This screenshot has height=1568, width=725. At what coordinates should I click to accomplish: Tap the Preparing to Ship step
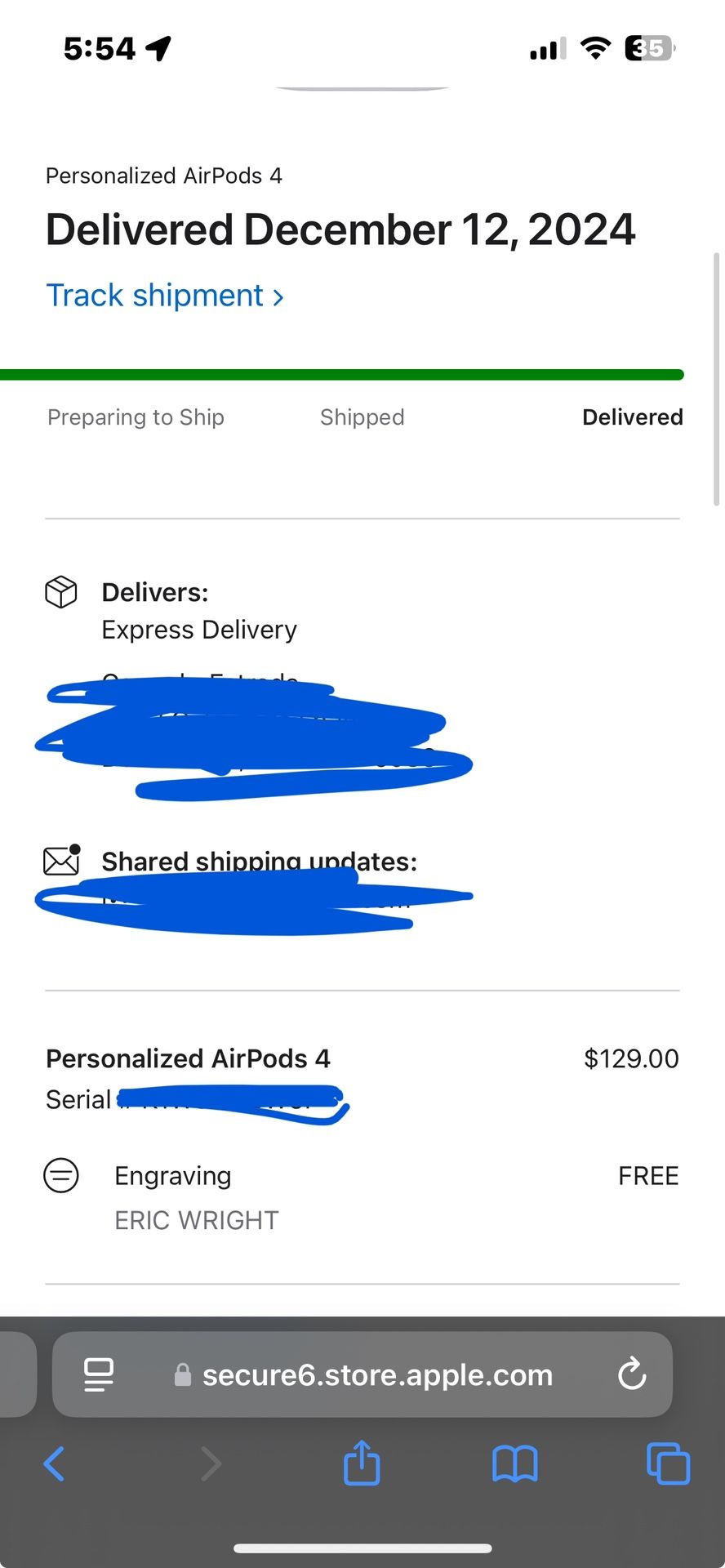point(136,417)
